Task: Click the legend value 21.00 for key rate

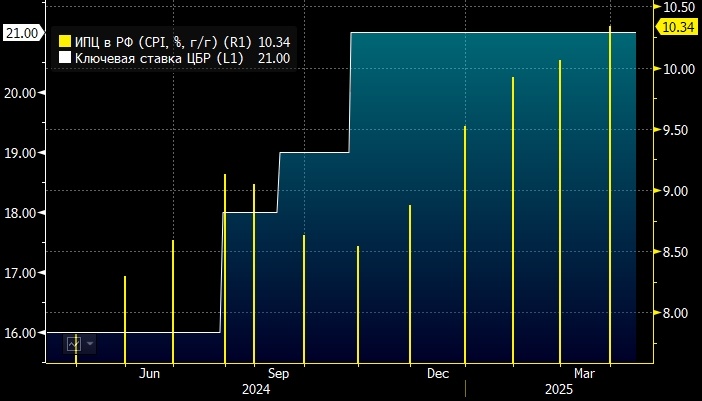Action: [274, 58]
